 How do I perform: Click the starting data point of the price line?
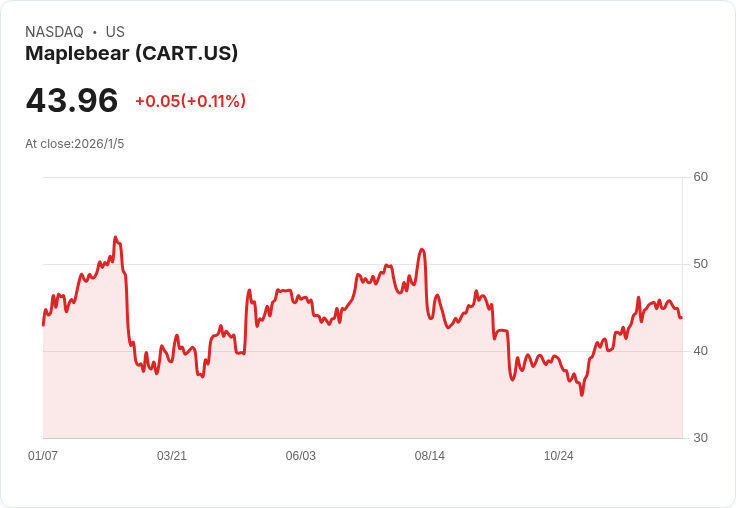43,325
